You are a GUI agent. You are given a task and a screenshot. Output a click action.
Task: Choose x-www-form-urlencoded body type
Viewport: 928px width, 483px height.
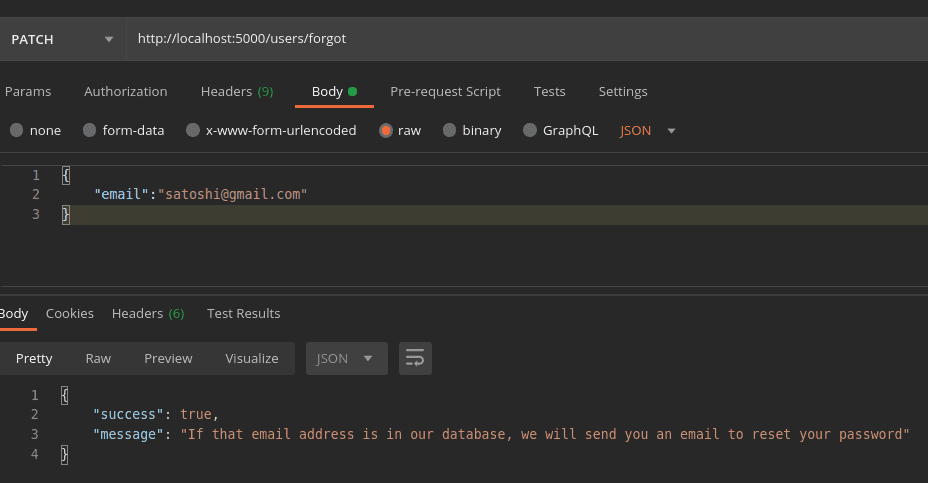point(193,130)
